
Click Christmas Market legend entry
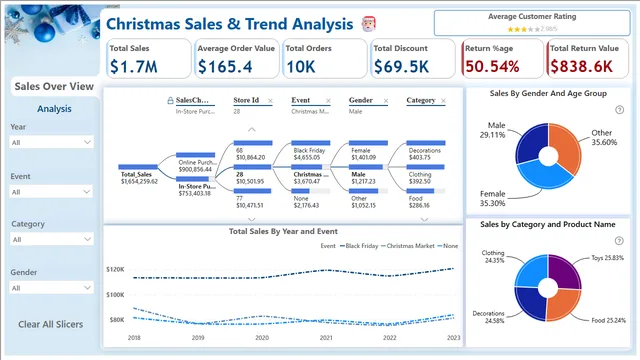click(x=407, y=246)
